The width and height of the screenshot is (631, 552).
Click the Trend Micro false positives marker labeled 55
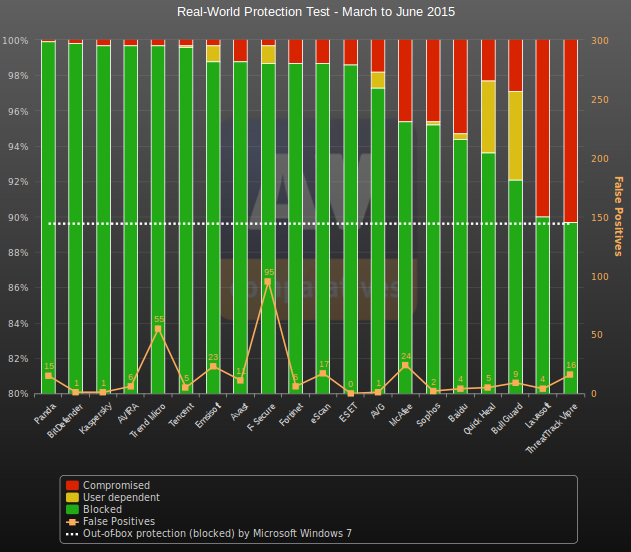158,329
